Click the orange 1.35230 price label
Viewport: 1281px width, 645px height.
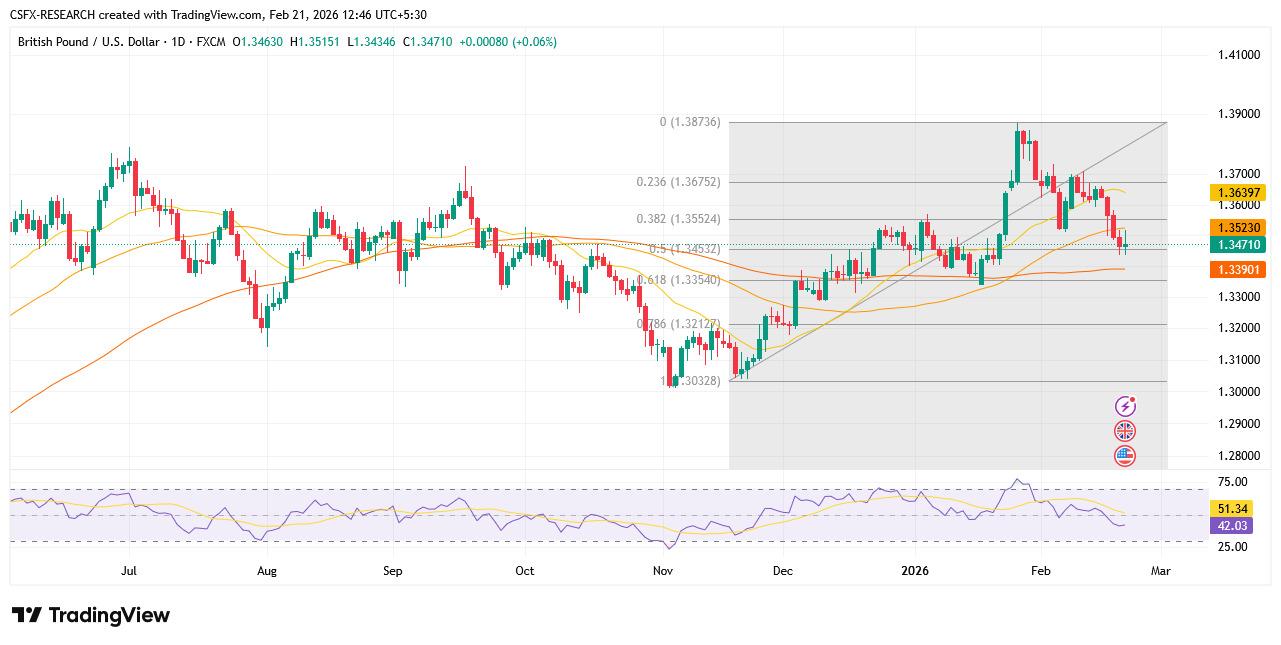point(1237,228)
